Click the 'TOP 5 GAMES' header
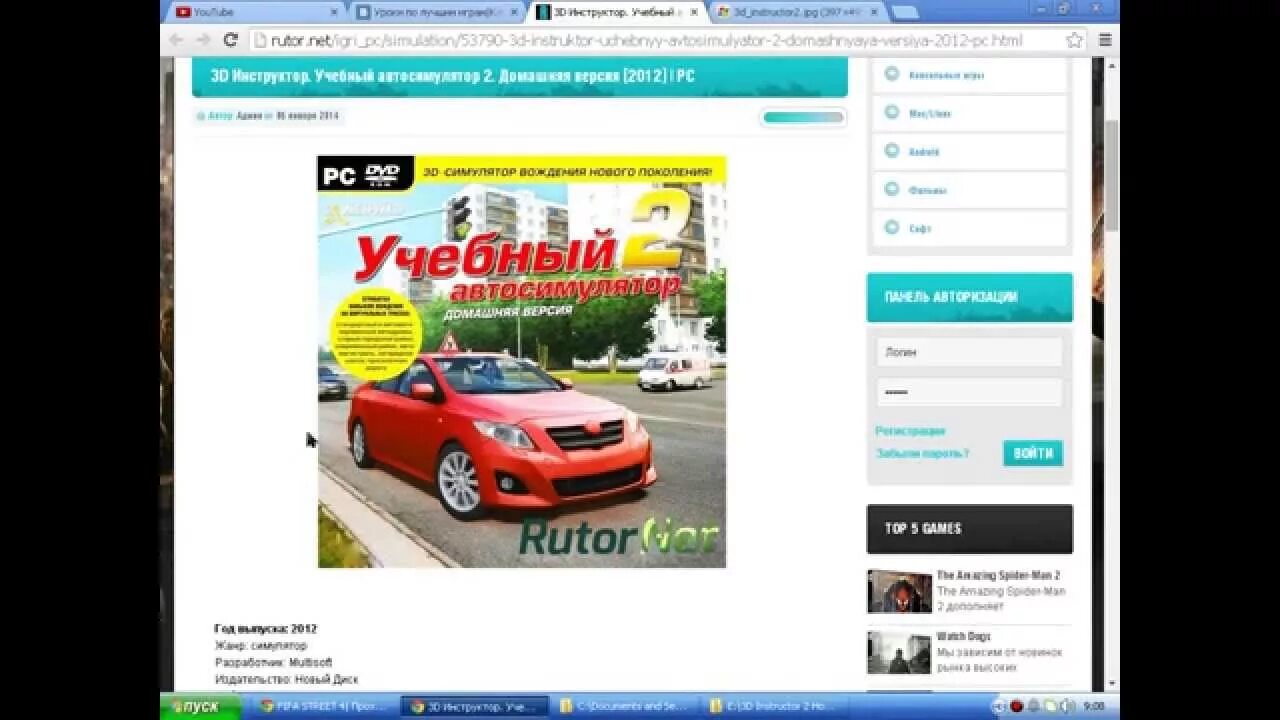Image resolution: width=1280 pixels, height=720 pixels. tap(969, 529)
